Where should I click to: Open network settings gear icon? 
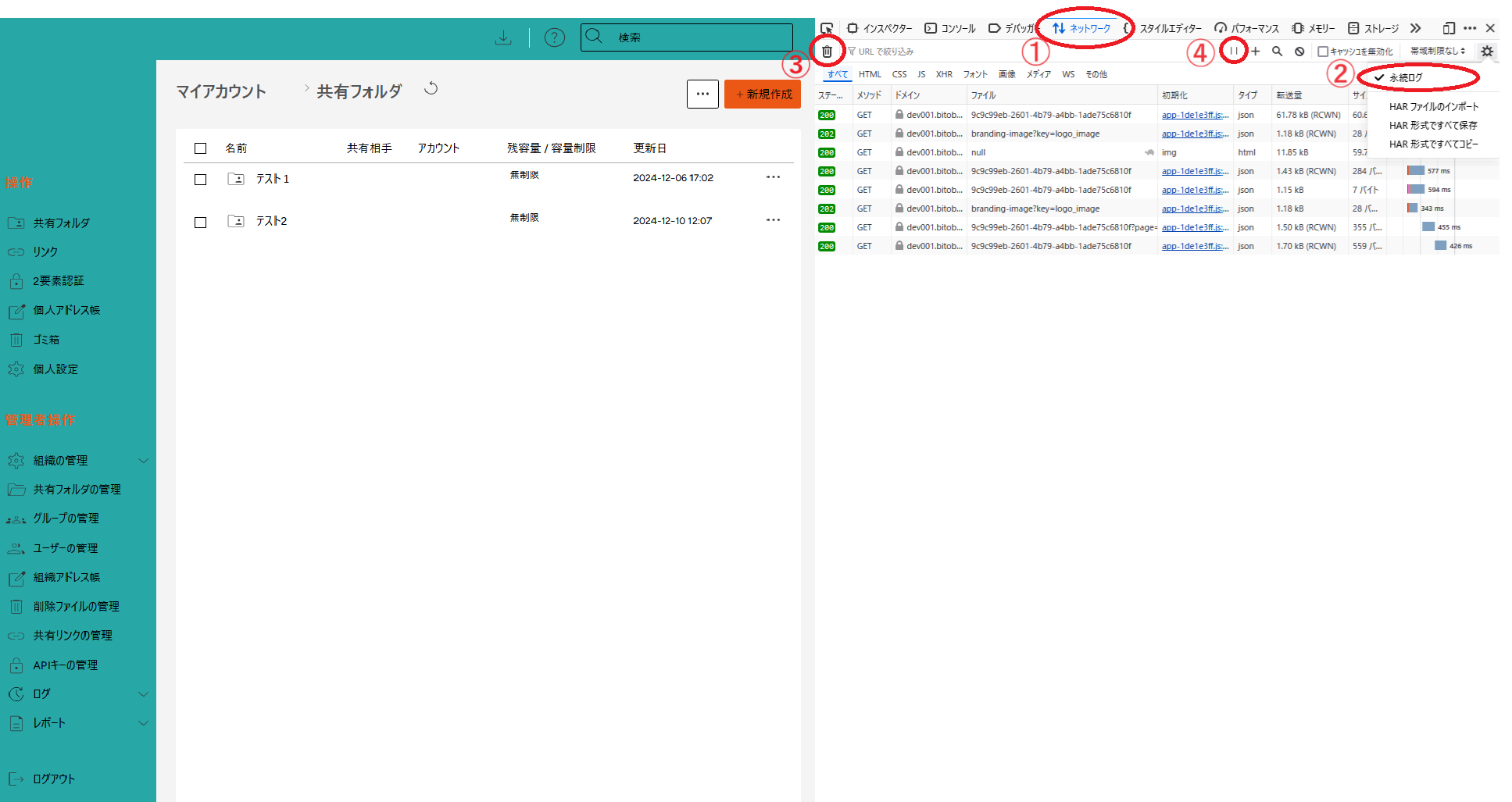tap(1486, 52)
